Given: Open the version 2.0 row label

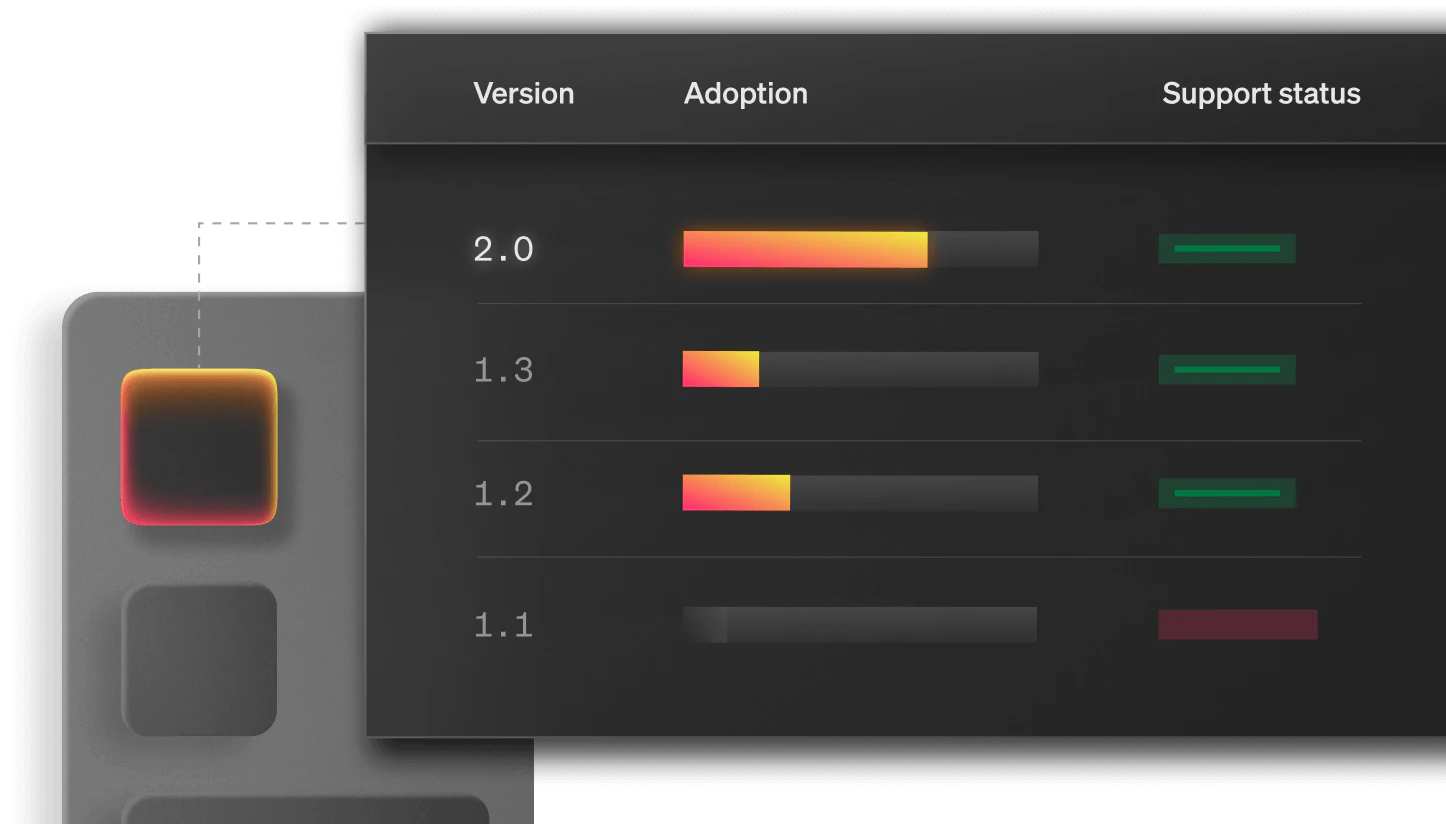Looking at the screenshot, I should coord(503,249).
